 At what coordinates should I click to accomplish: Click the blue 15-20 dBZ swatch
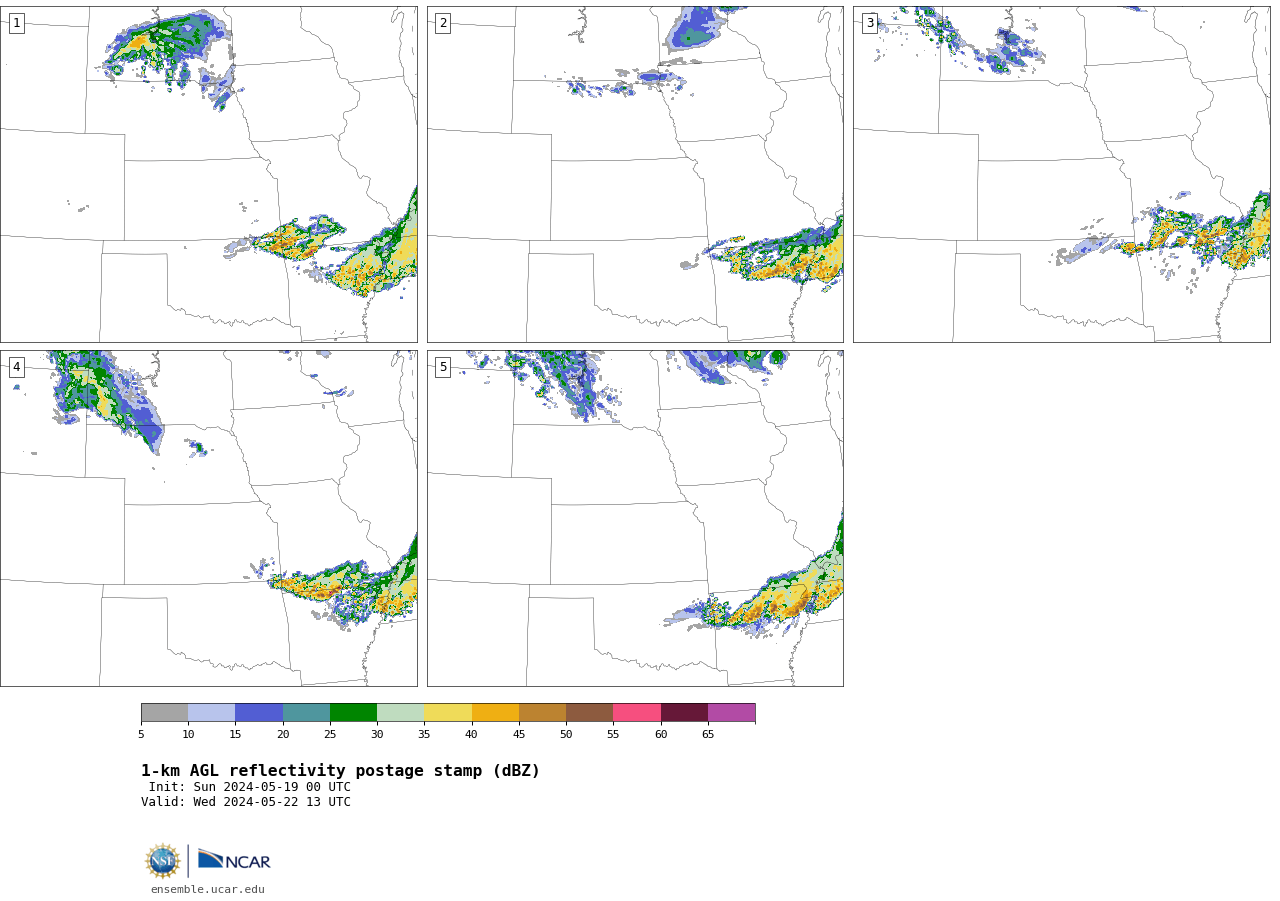pyautogui.click(x=259, y=713)
